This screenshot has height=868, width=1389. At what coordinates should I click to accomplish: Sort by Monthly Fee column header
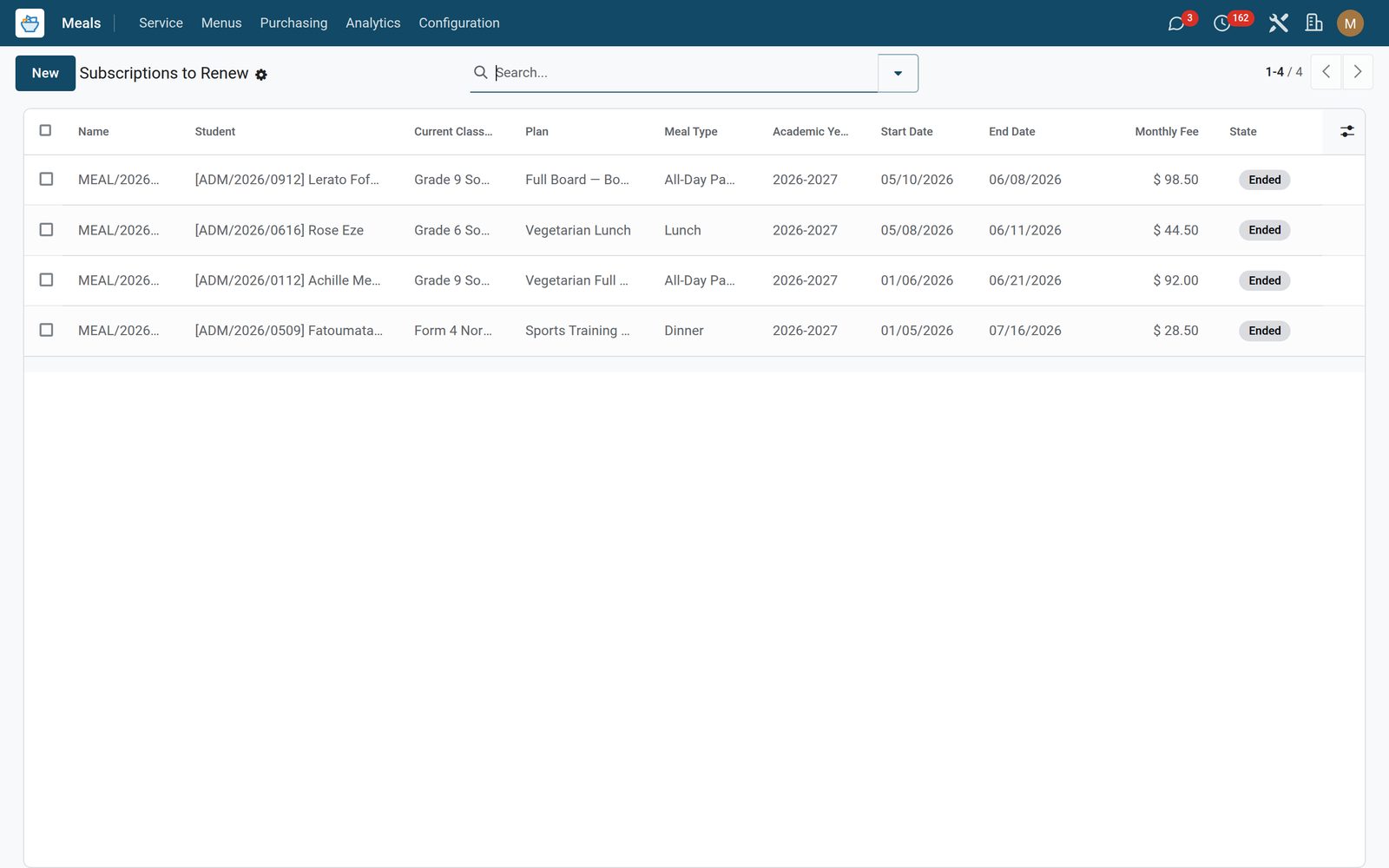(1166, 131)
